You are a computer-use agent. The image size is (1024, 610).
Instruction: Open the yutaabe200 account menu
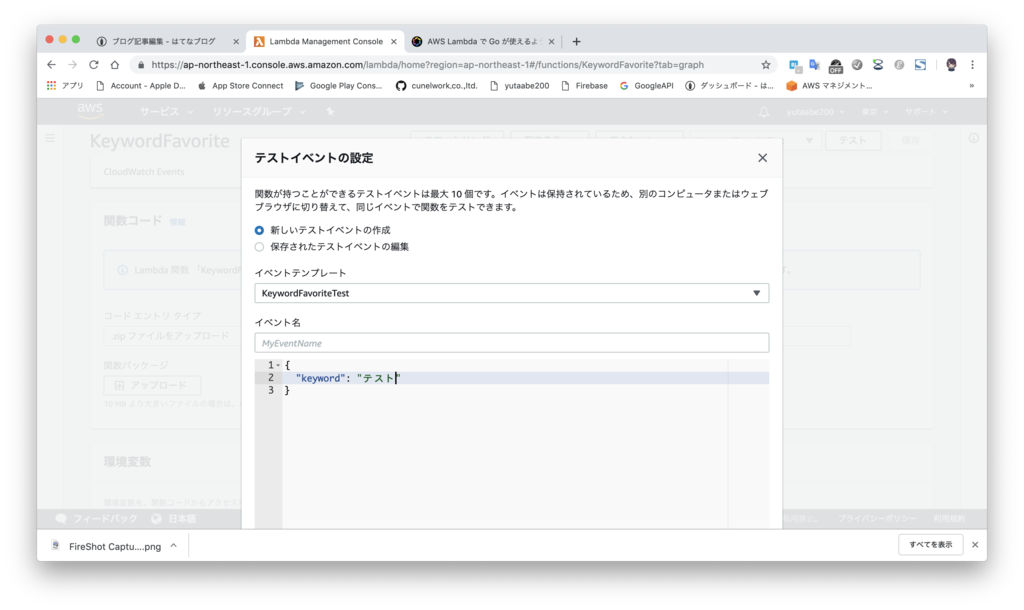coord(815,112)
